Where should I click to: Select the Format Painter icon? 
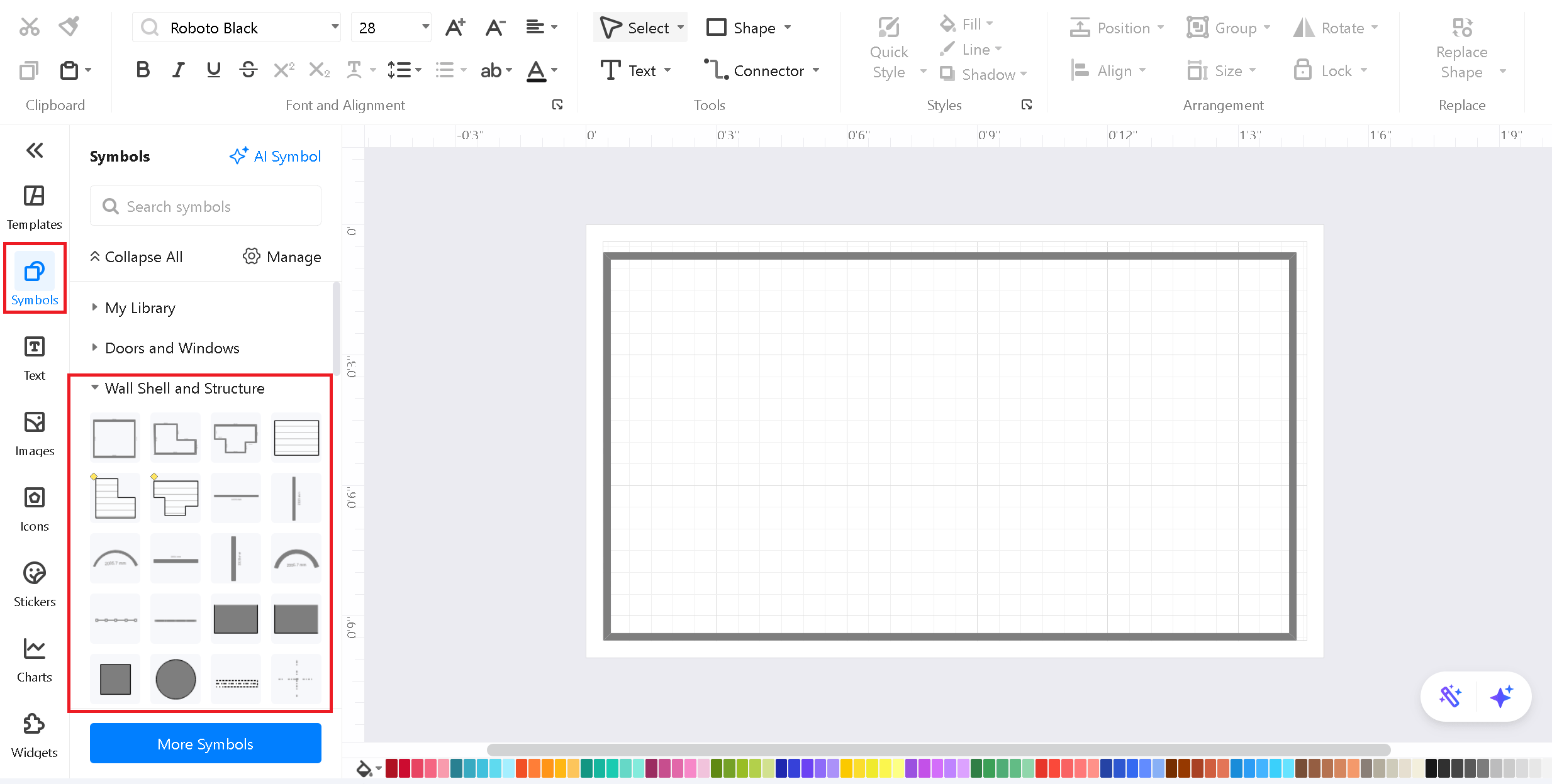tap(69, 27)
